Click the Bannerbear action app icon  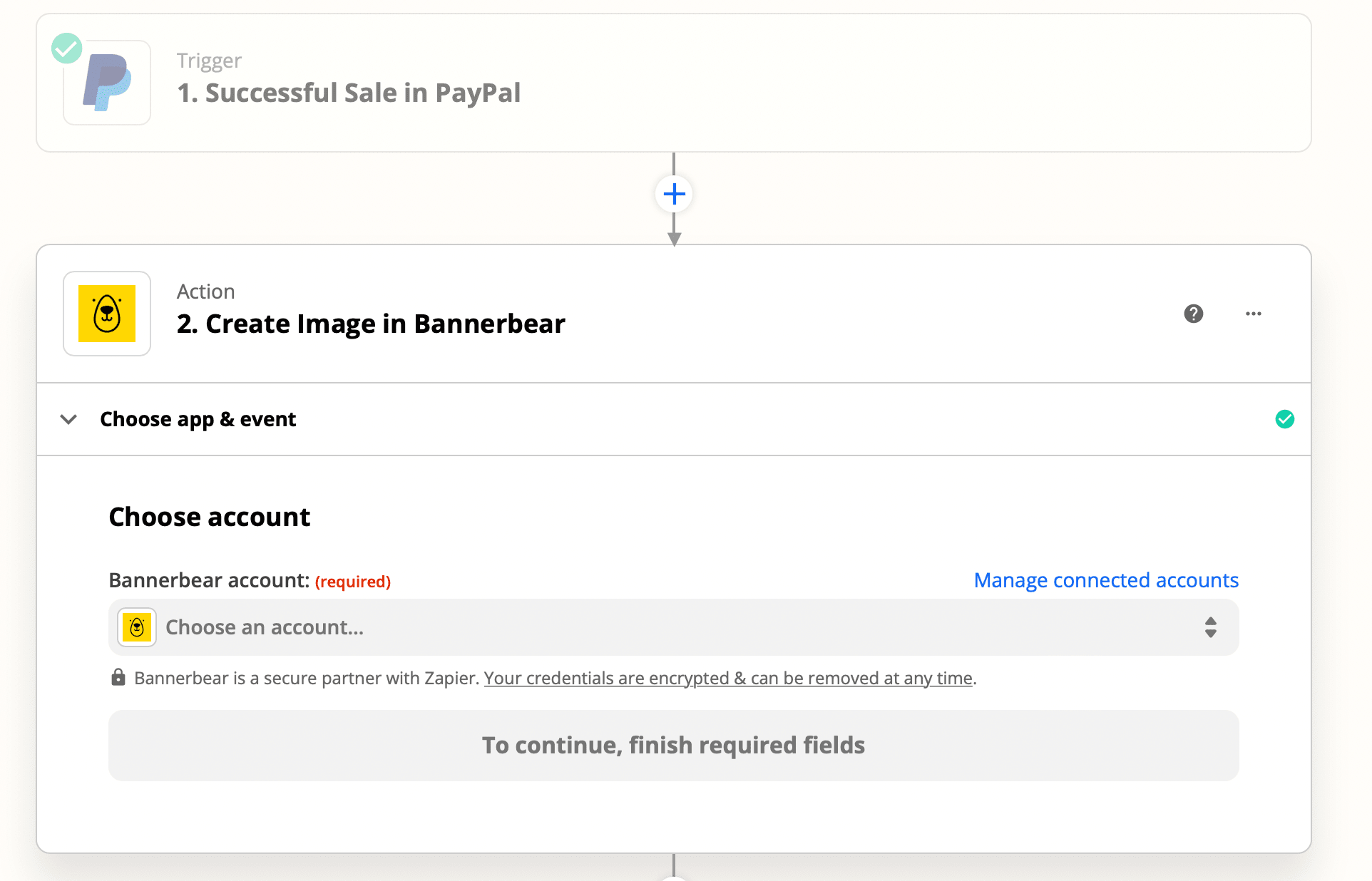[x=107, y=314]
